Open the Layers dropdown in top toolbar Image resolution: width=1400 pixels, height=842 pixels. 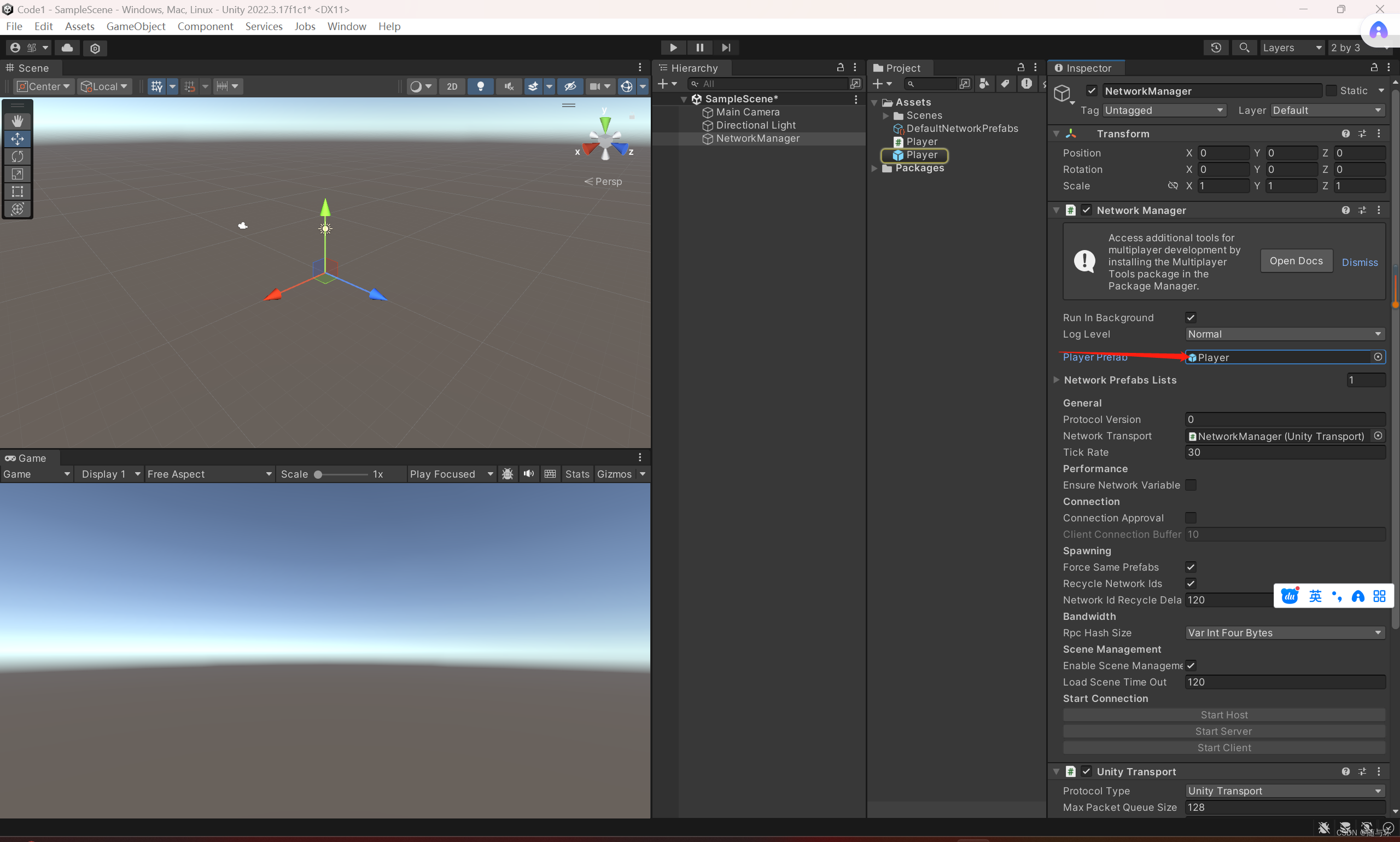(1293, 48)
